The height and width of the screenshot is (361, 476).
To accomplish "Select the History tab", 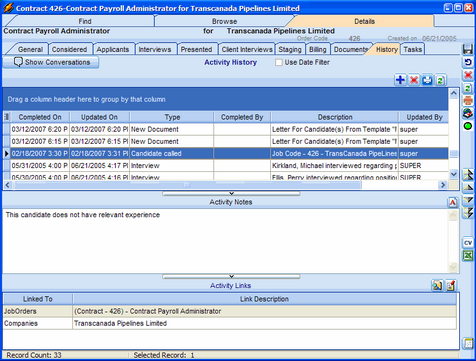I will click(387, 49).
